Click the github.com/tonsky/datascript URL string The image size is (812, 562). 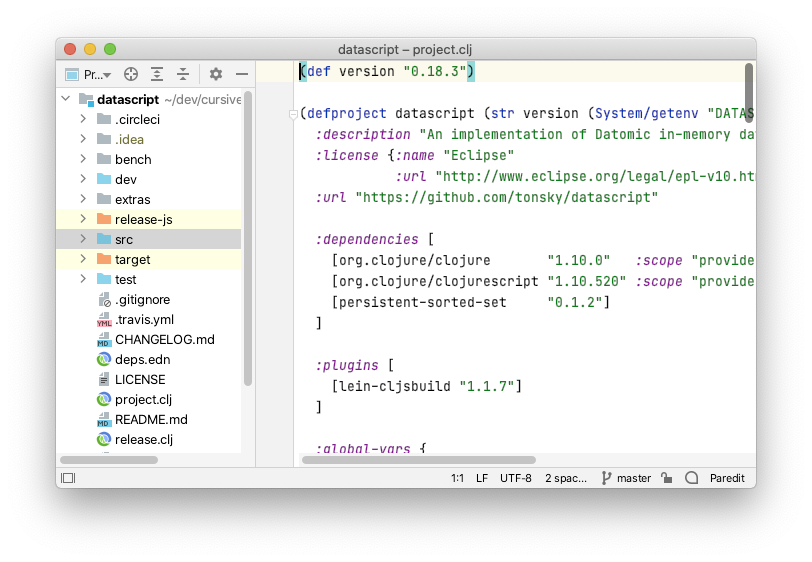tap(506, 197)
